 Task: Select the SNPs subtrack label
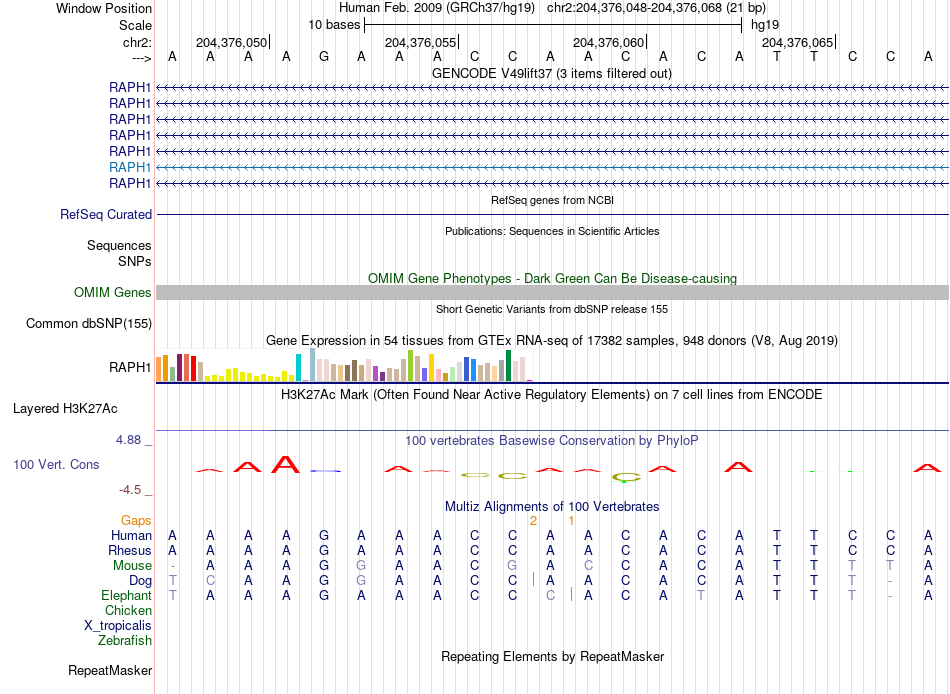(135, 261)
